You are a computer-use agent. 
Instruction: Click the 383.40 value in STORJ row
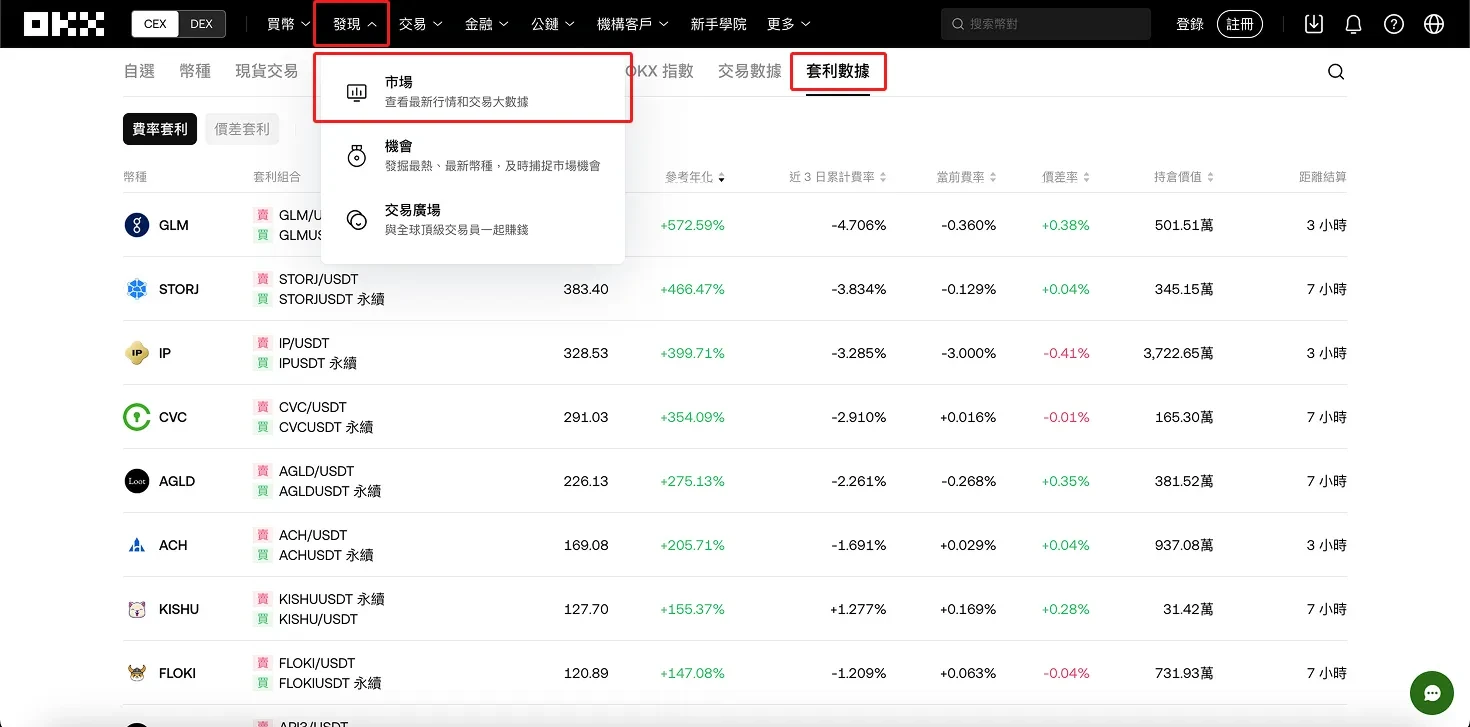[x=586, y=289]
